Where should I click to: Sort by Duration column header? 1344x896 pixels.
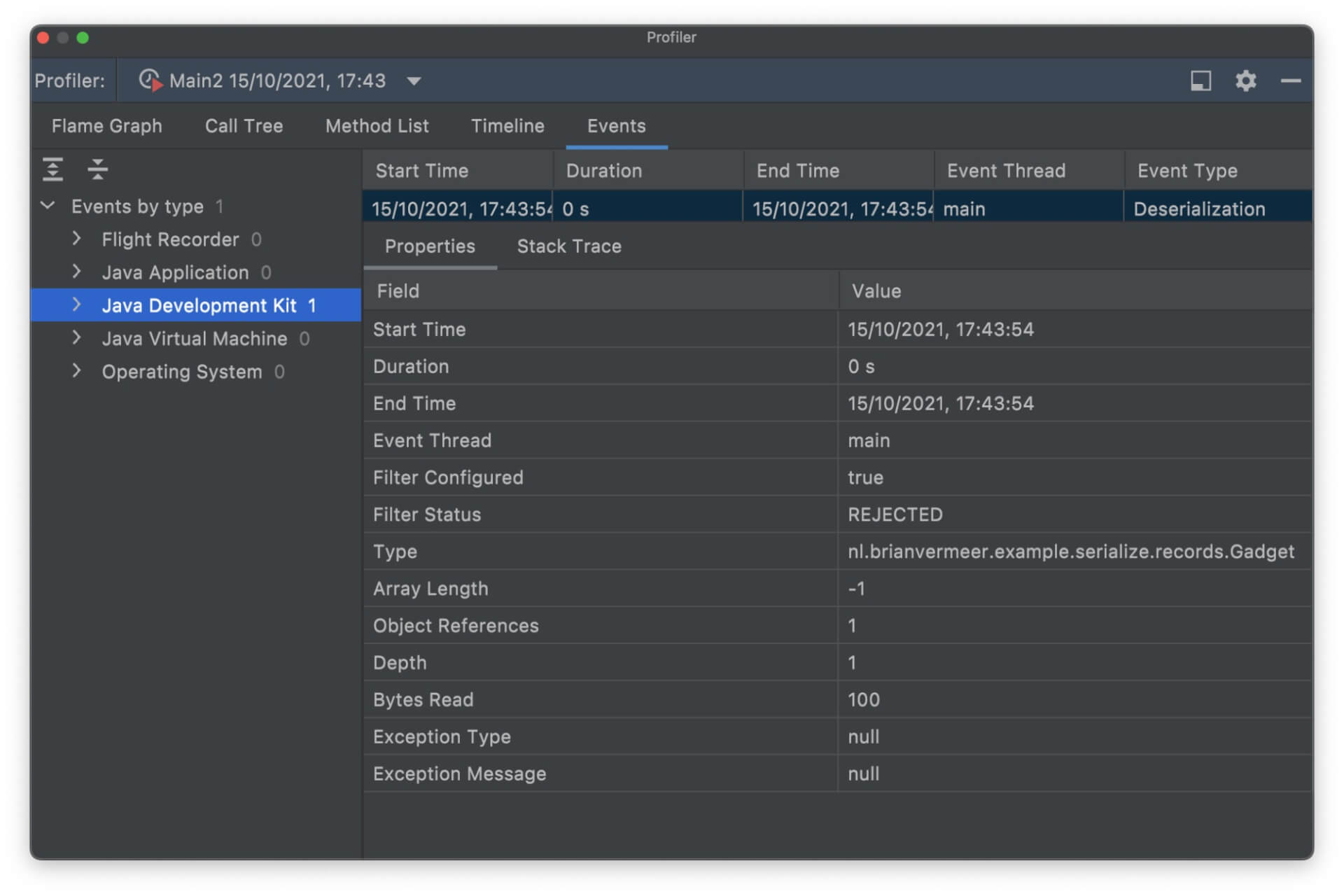pos(648,171)
